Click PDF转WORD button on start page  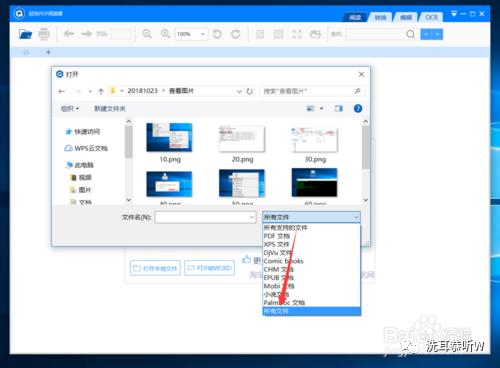[x=209, y=268]
